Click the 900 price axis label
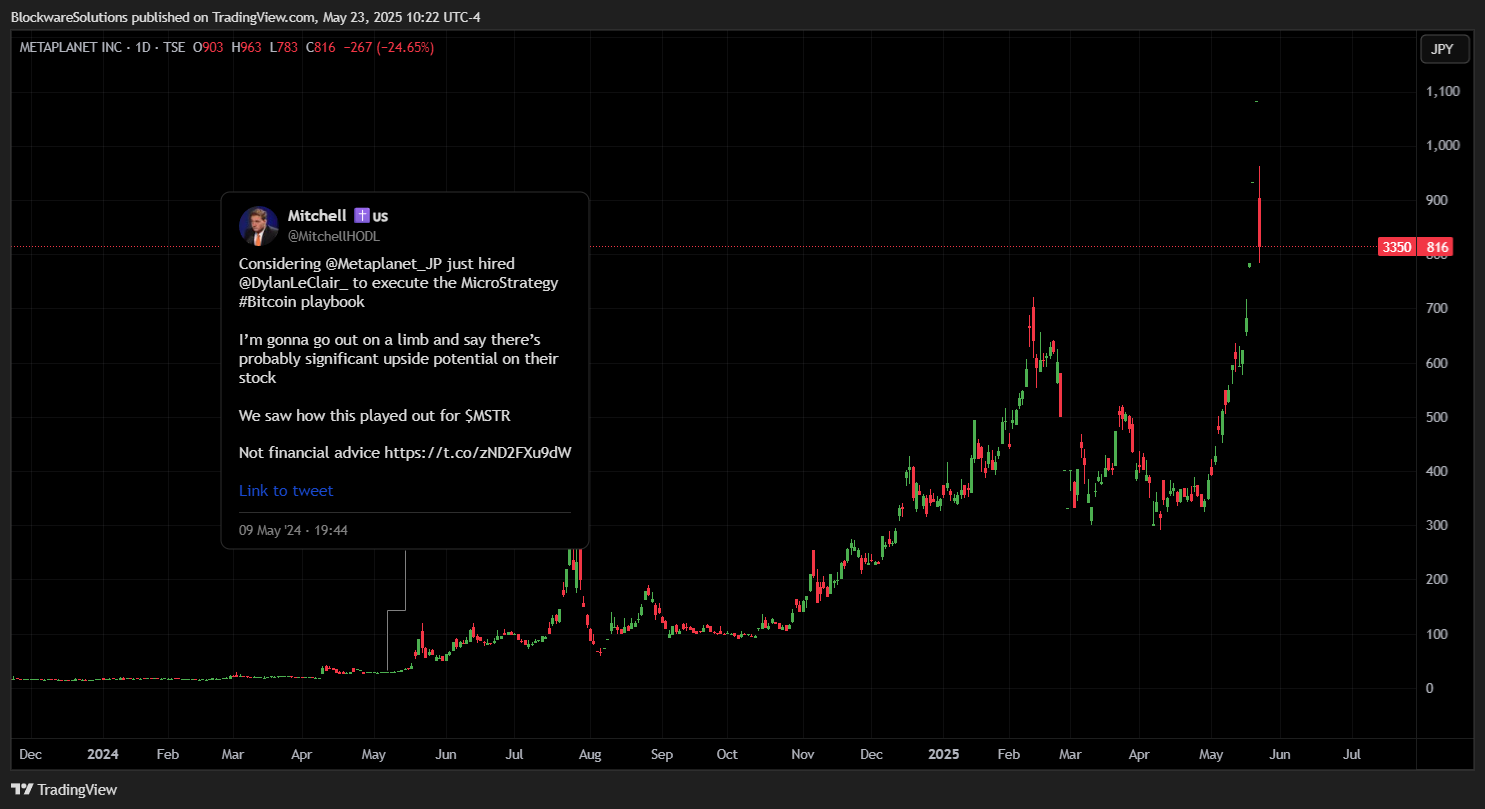The height and width of the screenshot is (809, 1485). (1438, 200)
